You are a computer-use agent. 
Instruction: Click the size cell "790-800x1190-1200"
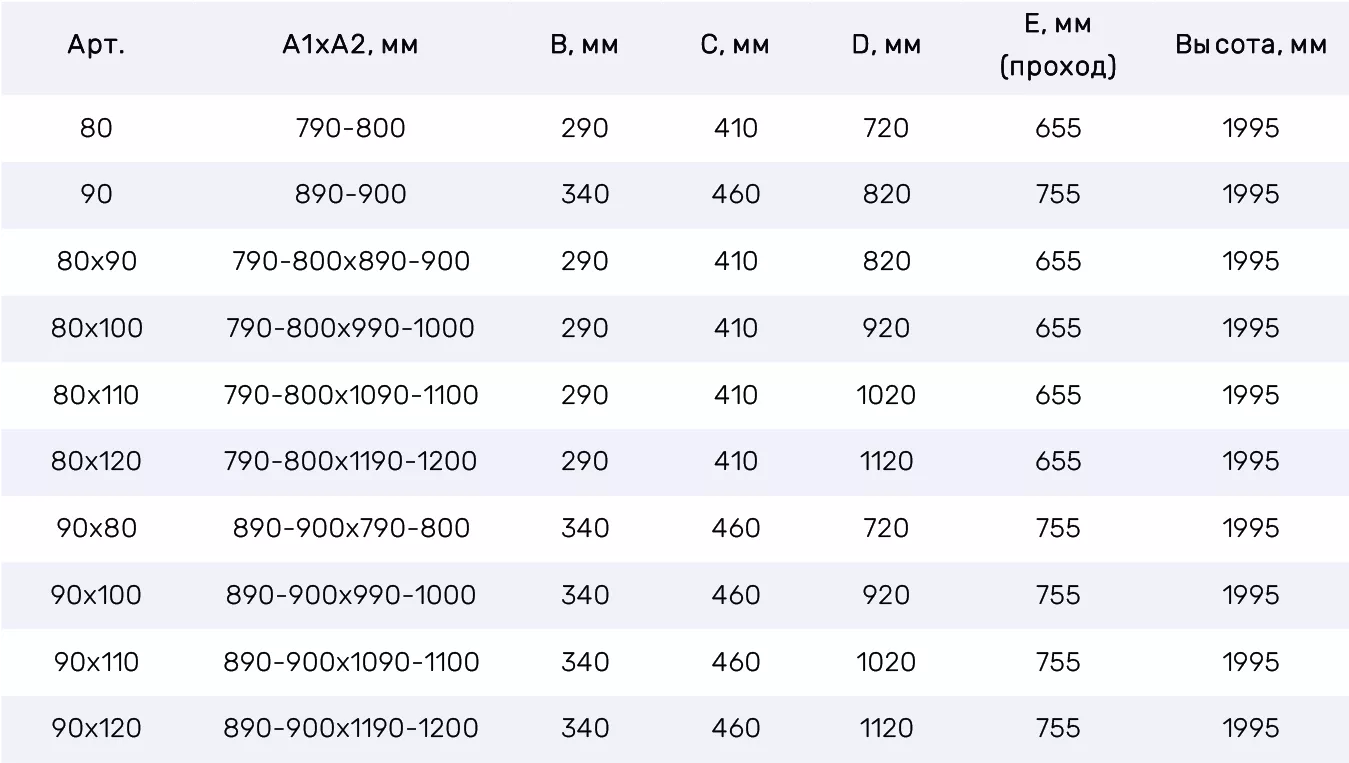pyautogui.click(x=350, y=461)
